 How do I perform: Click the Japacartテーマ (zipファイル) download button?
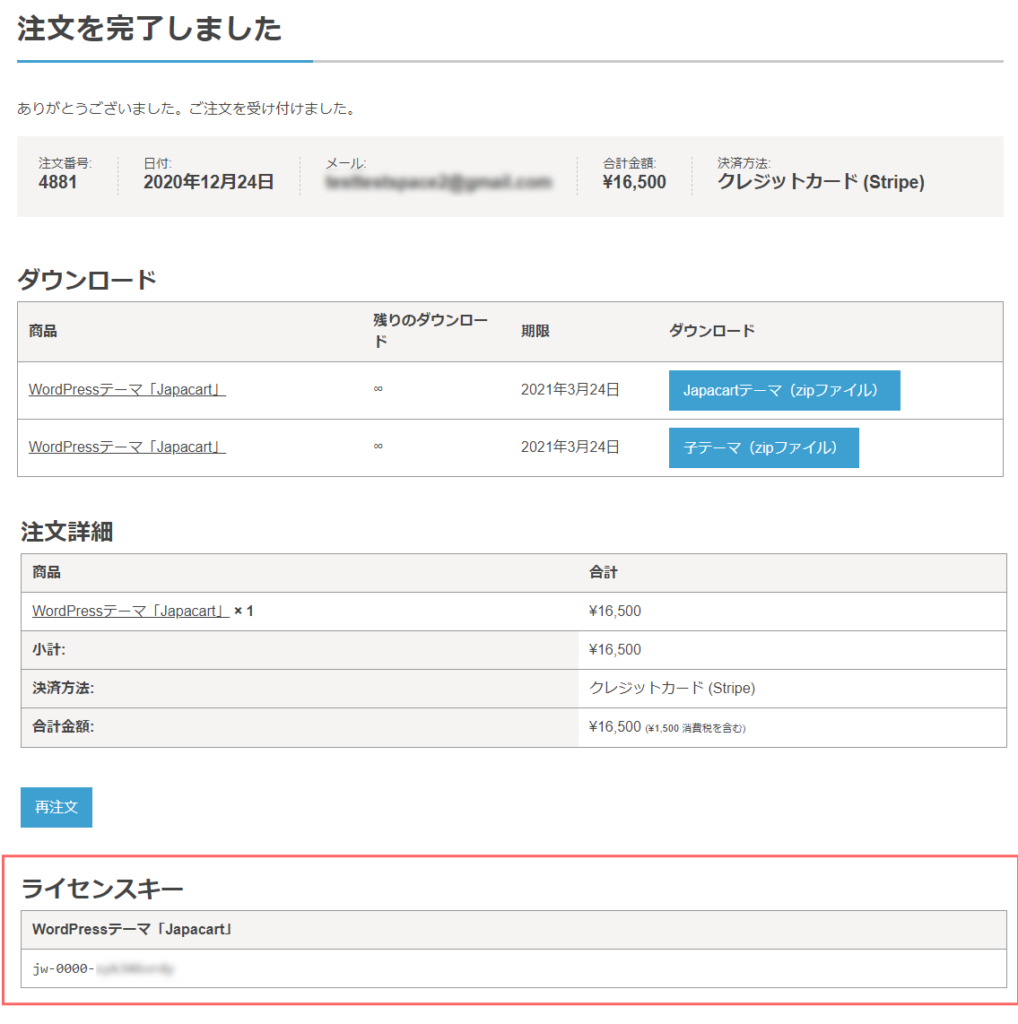[784, 391]
